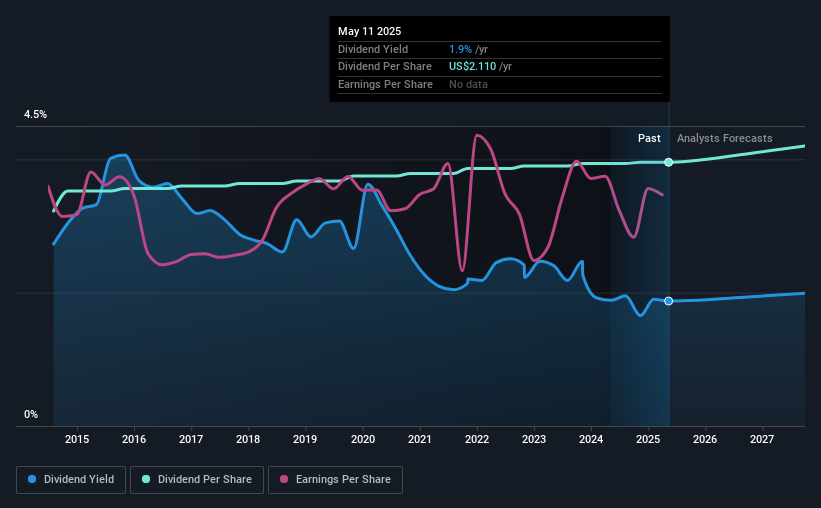Click the 2019 x-axis label
This screenshot has width=821, height=508.
[305, 439]
